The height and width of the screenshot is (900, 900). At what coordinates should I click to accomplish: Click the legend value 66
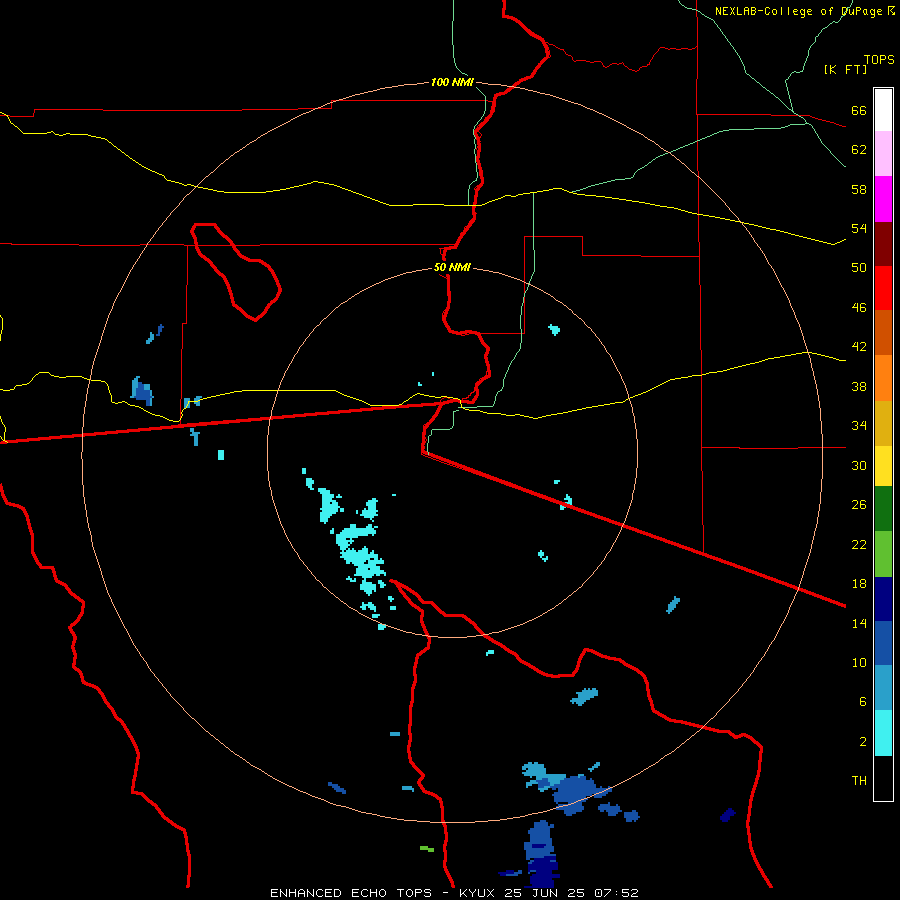pos(859,111)
